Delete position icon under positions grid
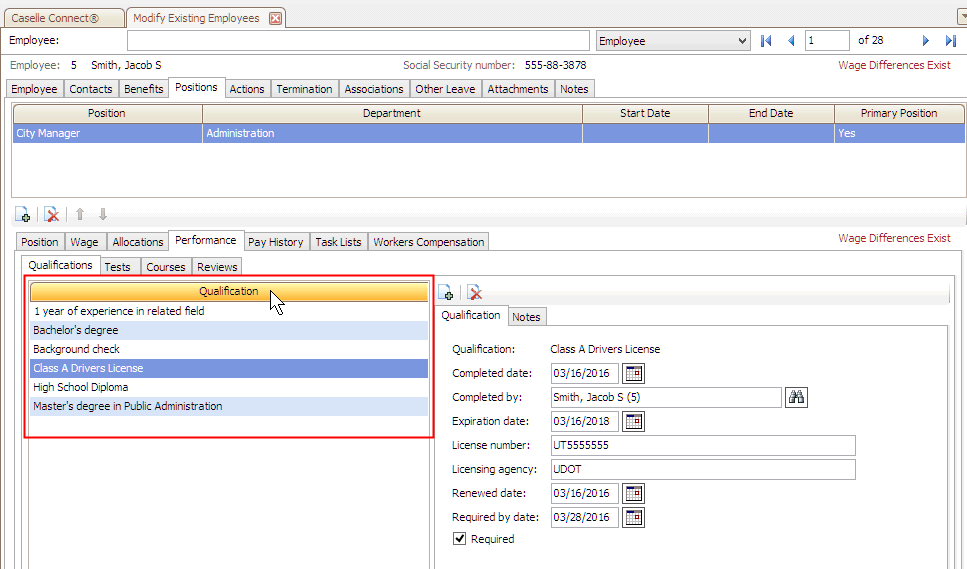The image size is (967, 569). (x=51, y=215)
